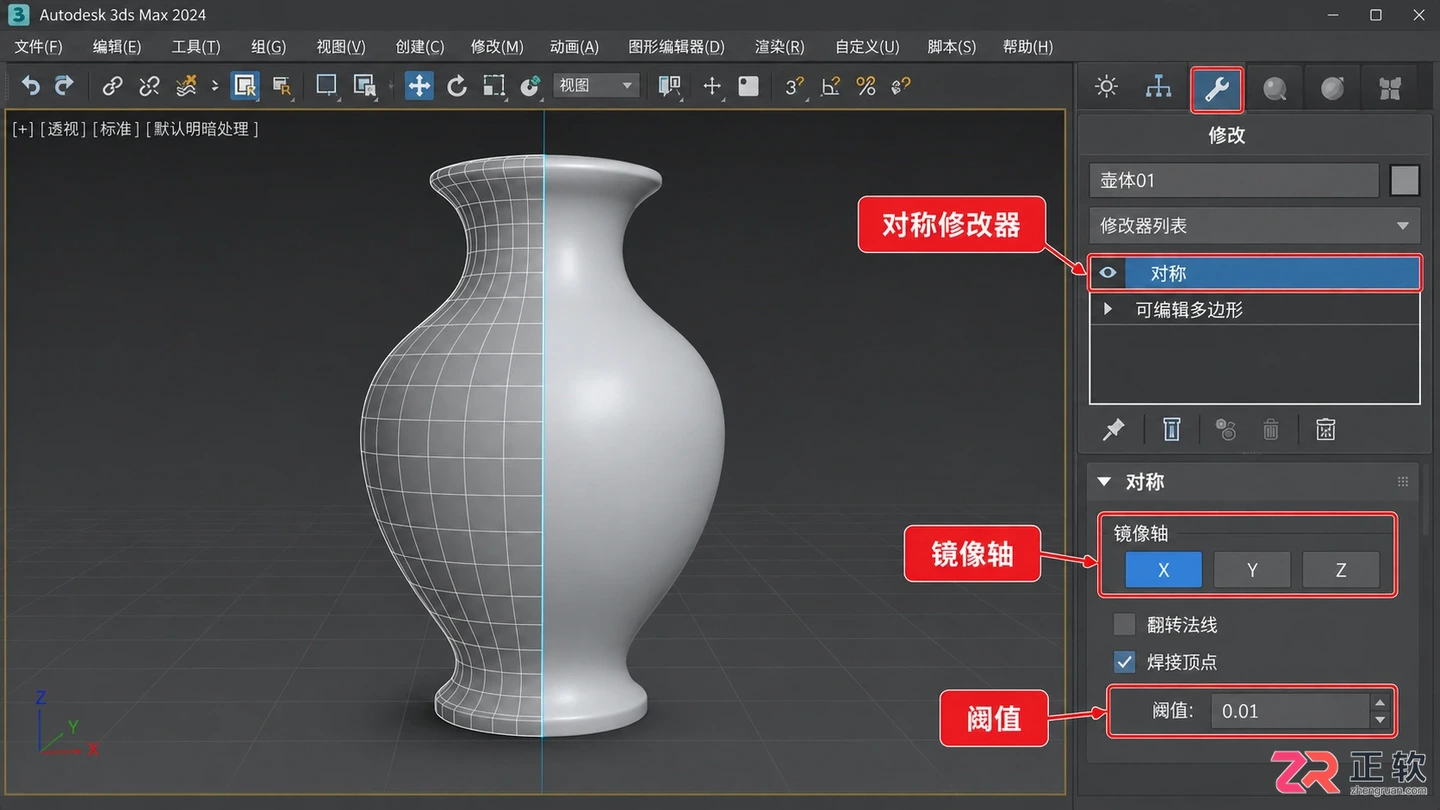Open the 渲染(R) menu
Viewport: 1440px width, 810px height.
pyautogui.click(x=780, y=47)
